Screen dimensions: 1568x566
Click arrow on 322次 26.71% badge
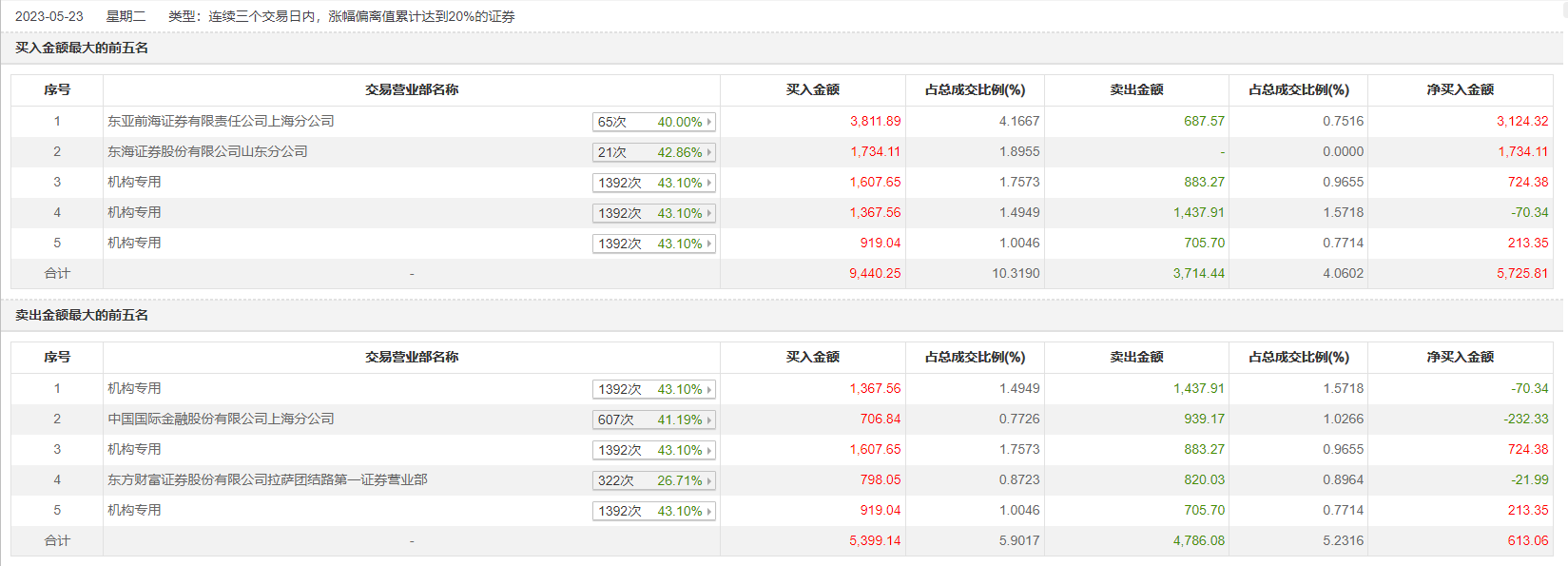pos(709,480)
